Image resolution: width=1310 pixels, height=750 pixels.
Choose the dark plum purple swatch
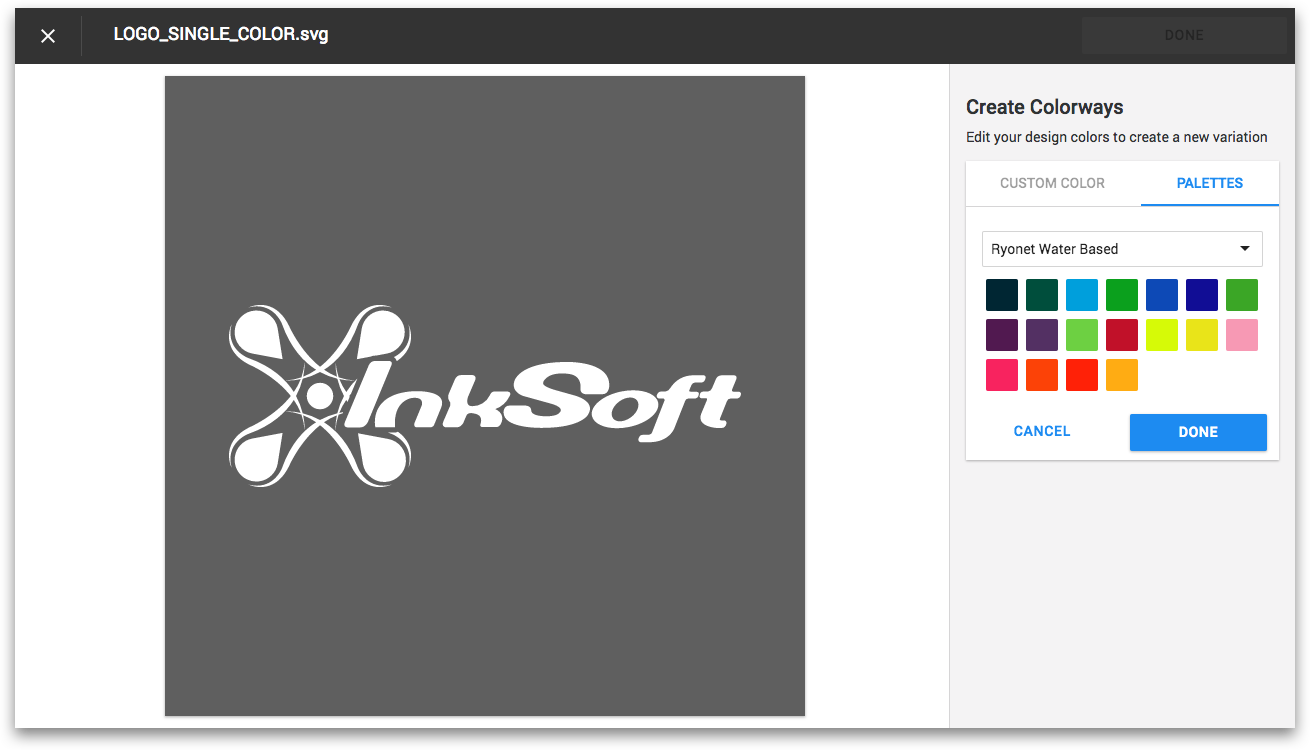1002,335
